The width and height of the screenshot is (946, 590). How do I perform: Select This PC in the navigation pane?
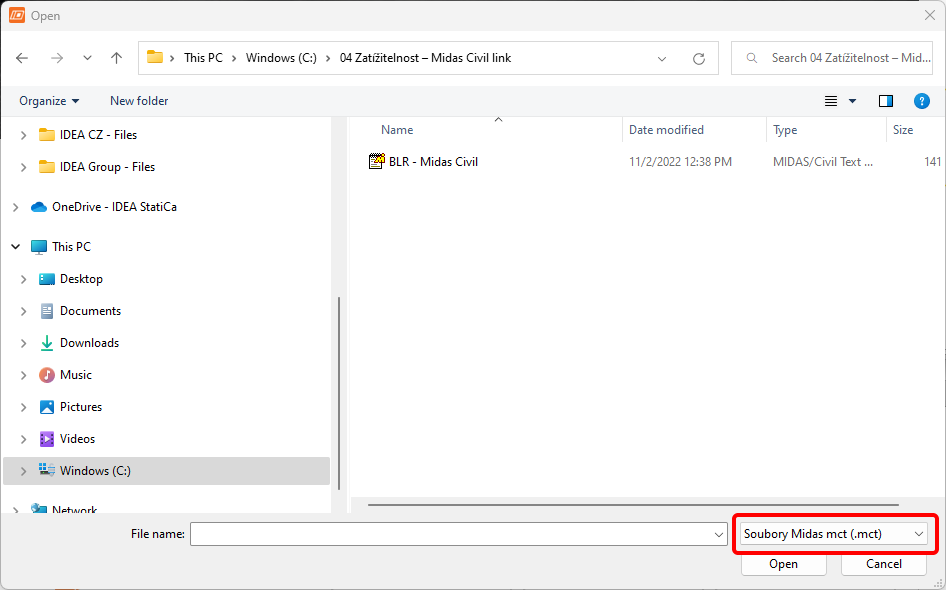pos(71,246)
